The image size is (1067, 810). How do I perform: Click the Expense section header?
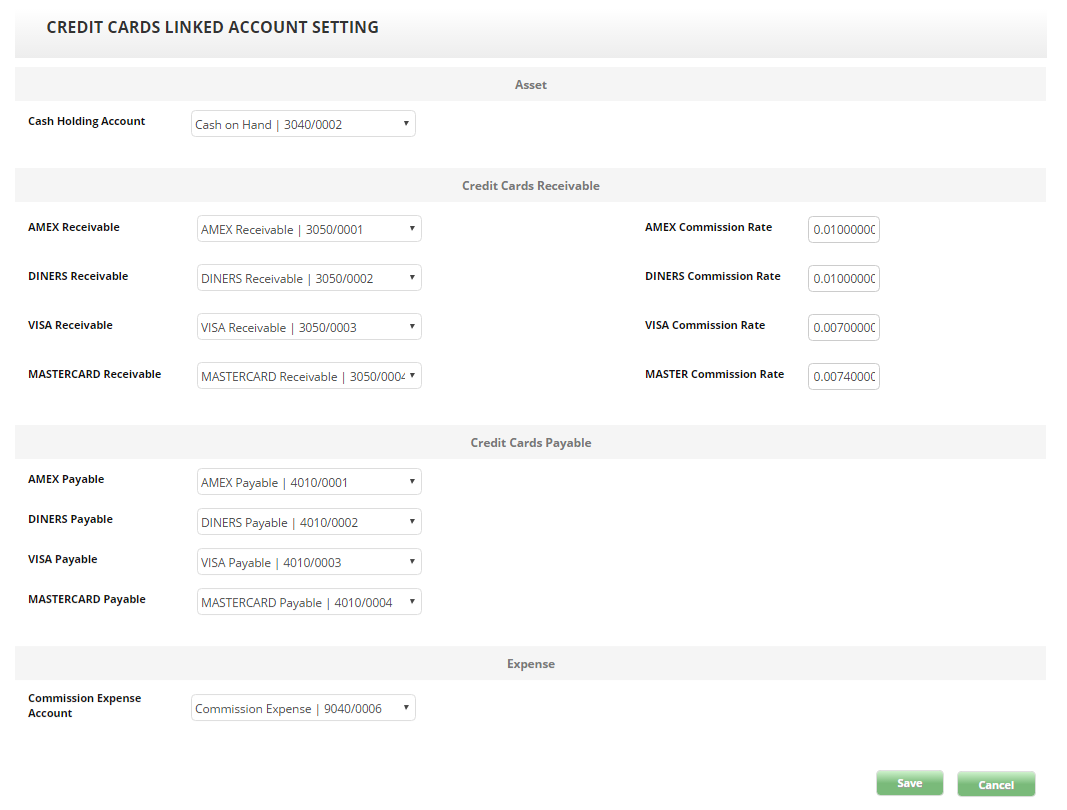pos(530,664)
